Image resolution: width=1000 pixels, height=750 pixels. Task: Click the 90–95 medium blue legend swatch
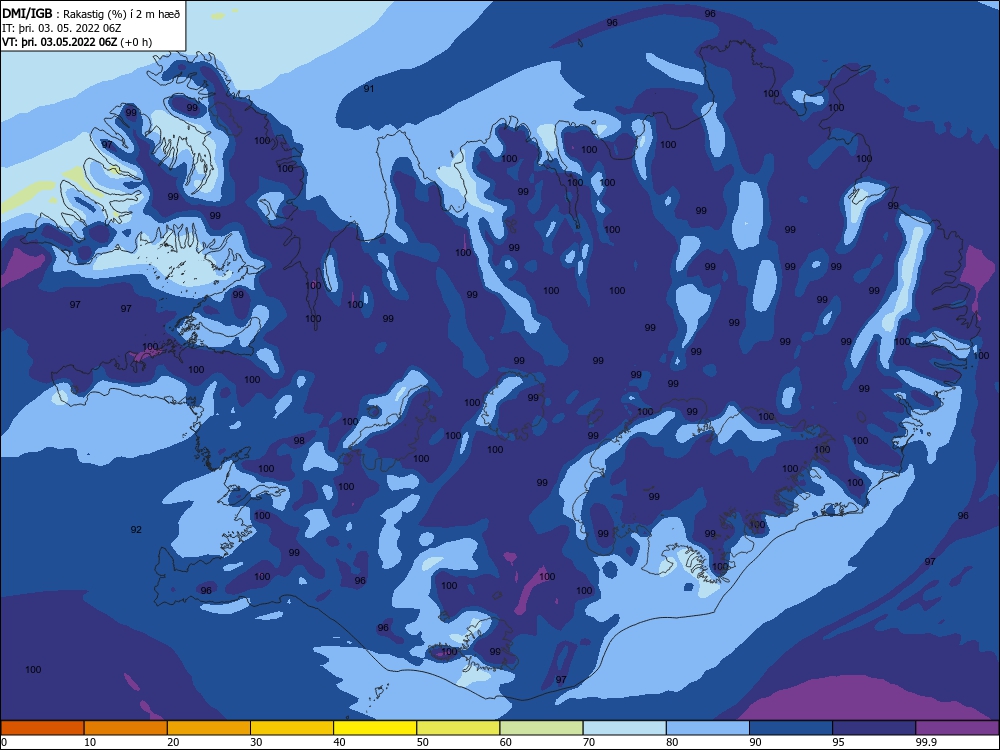[791, 728]
